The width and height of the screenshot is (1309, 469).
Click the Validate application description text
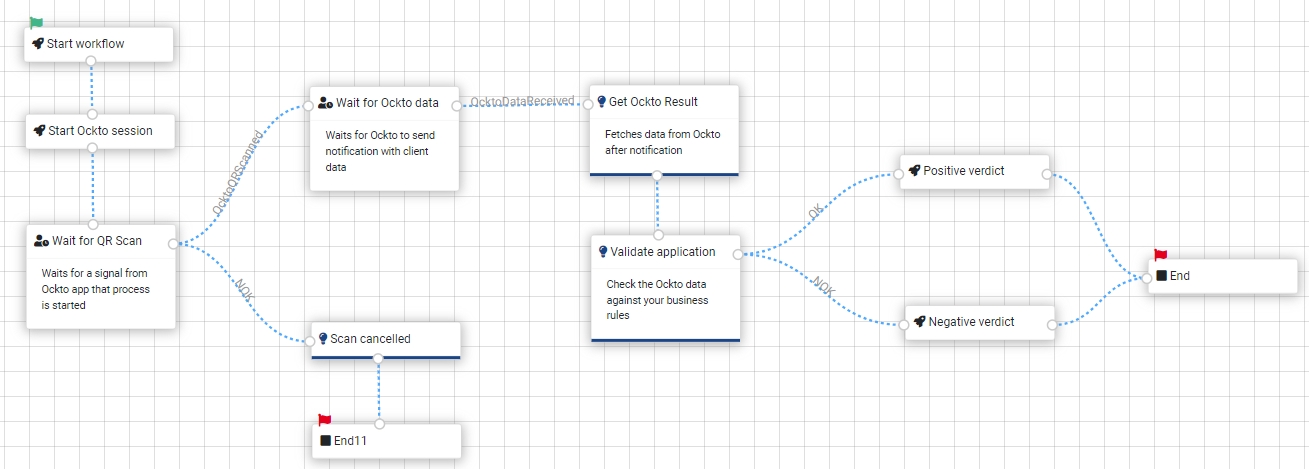(657, 300)
